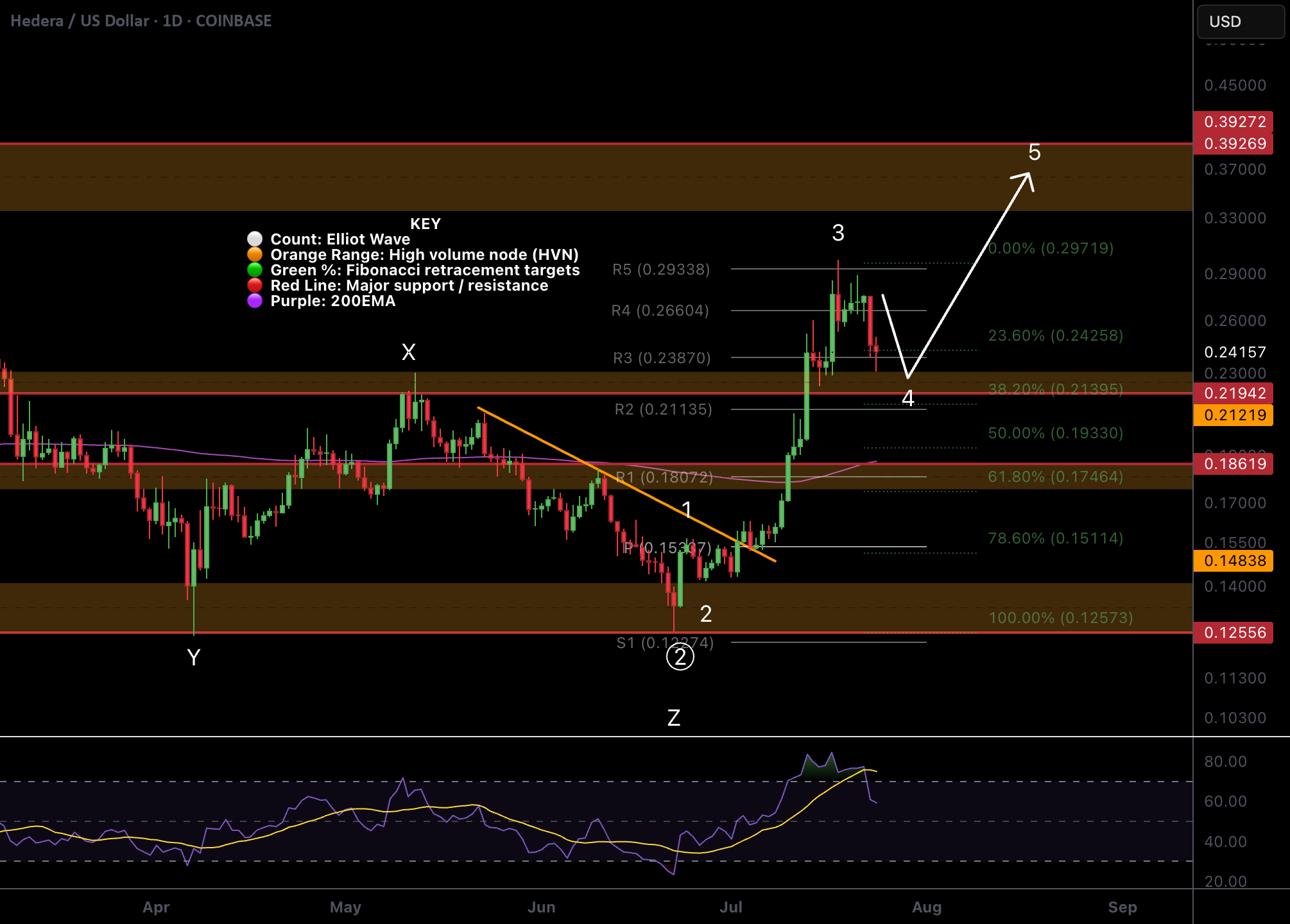Click the X wave label
Viewport: 1290px width, 924px height.
408,352
